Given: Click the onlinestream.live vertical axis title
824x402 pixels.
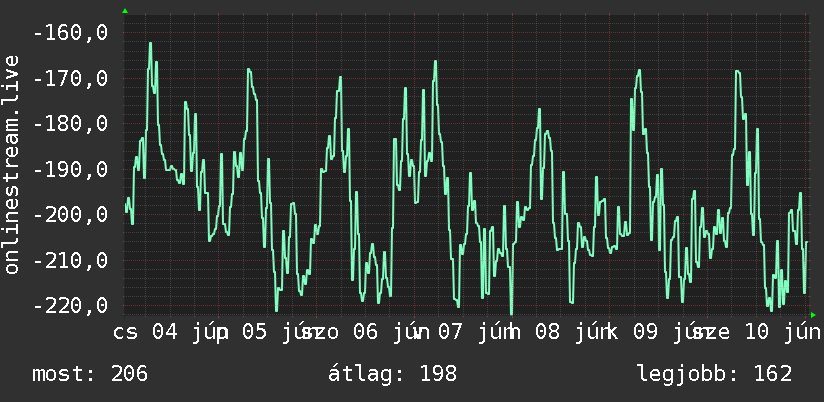Looking at the screenshot, I should 11,164.
